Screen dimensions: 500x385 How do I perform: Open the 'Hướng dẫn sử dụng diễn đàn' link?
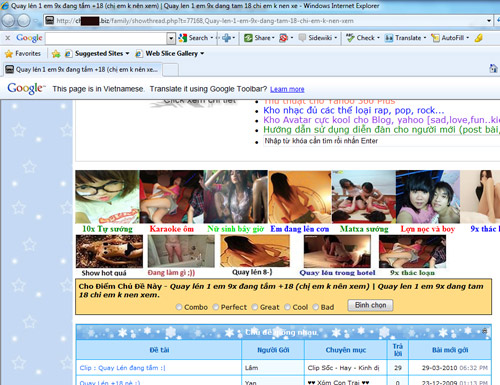[381, 130]
